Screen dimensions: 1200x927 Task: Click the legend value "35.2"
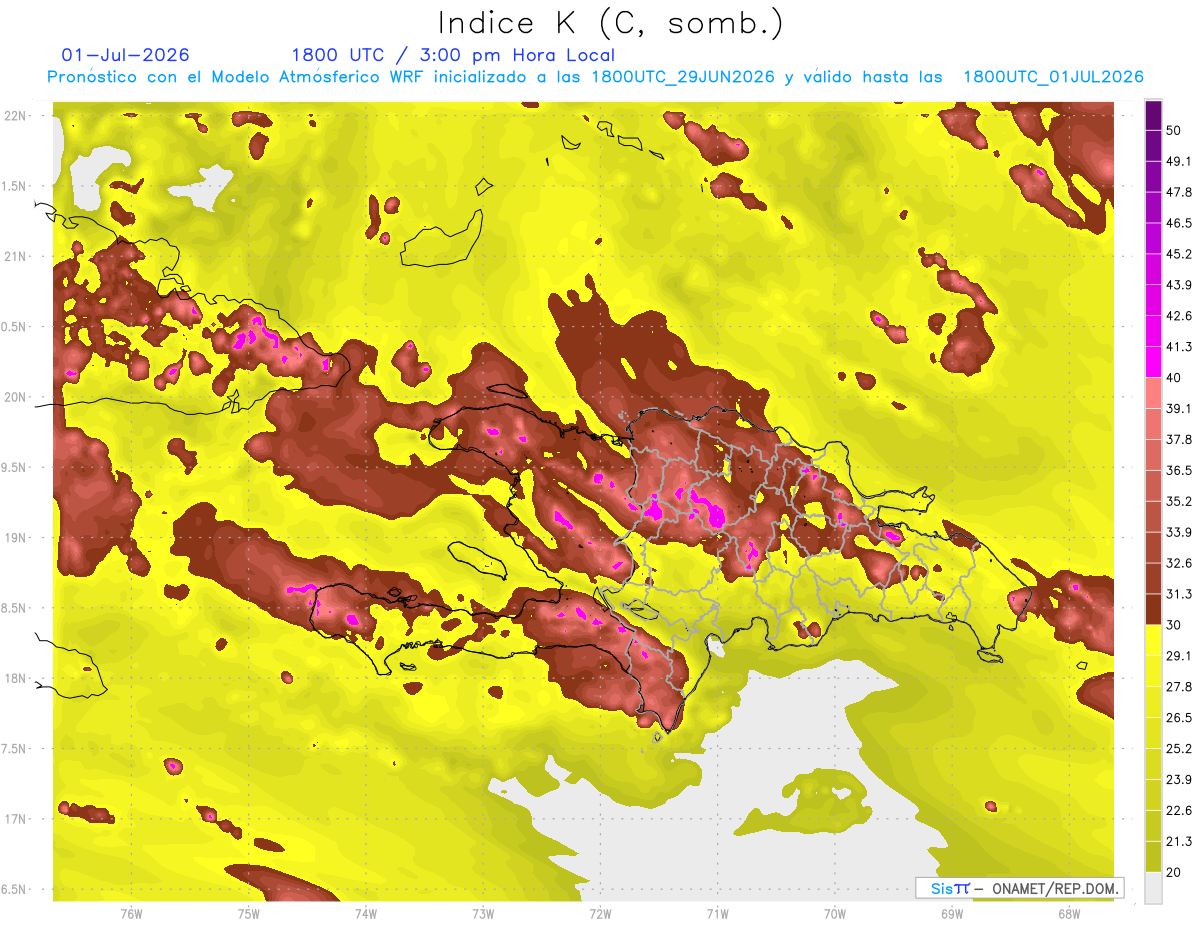(1179, 501)
